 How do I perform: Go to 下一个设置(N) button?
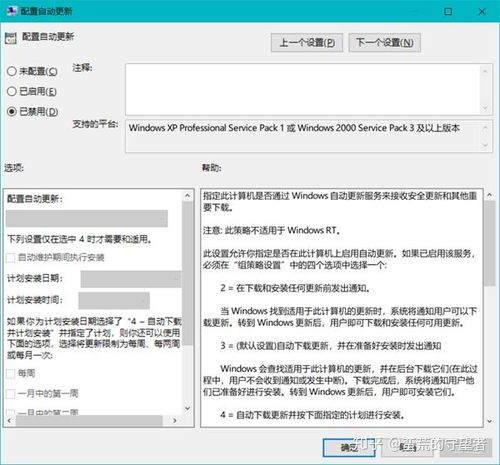(385, 43)
